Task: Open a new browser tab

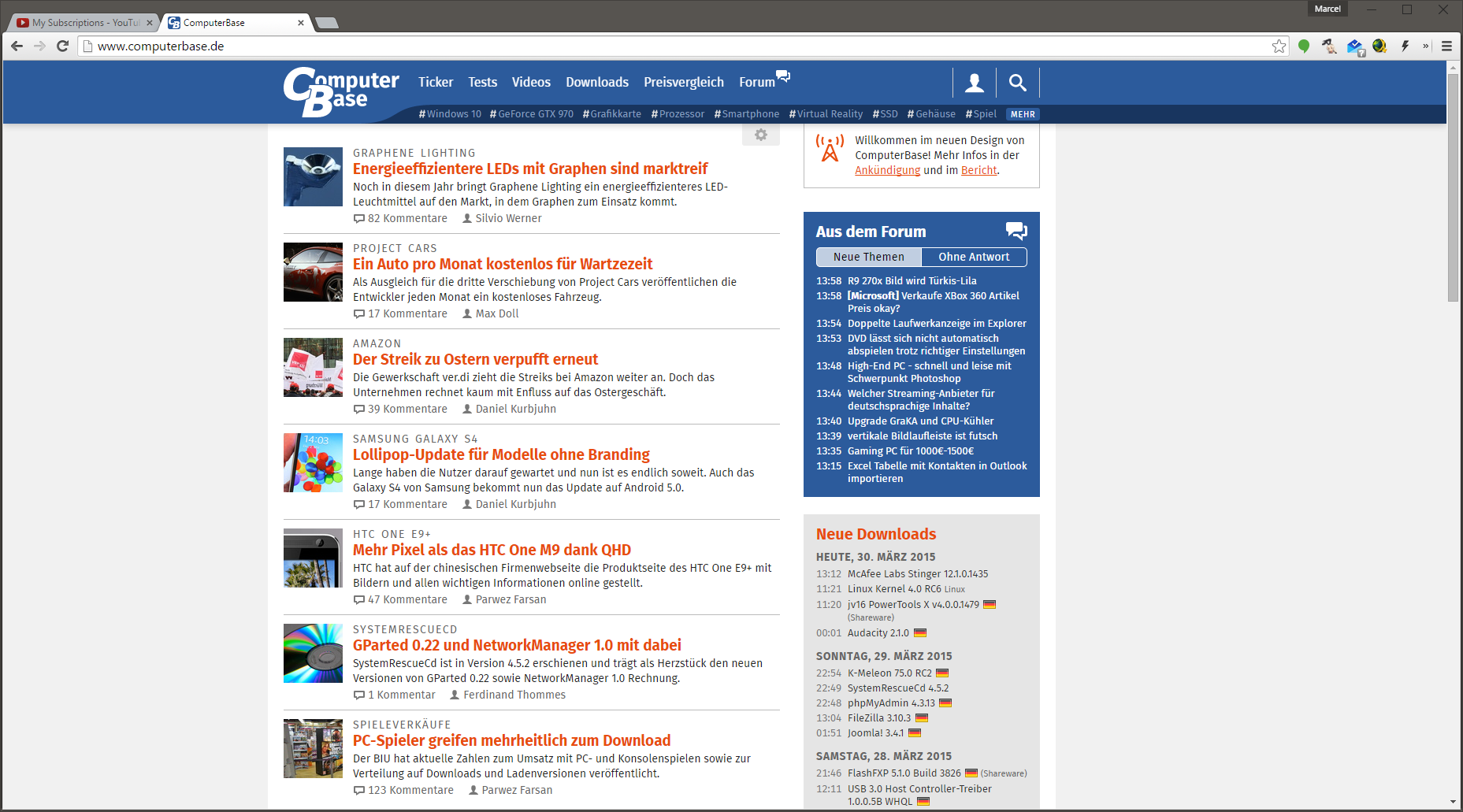Action: pos(326,23)
